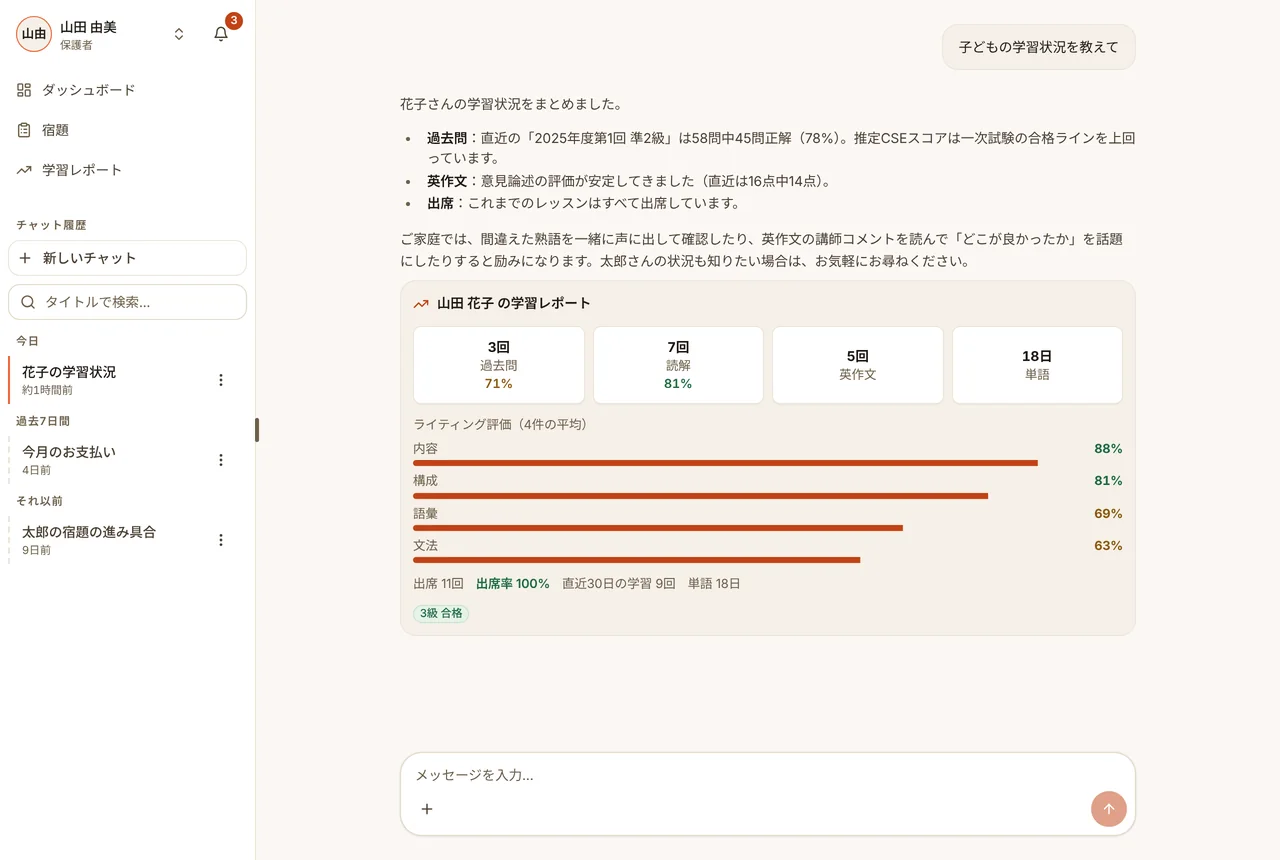Send message with arrow button
The width and height of the screenshot is (1280, 860).
point(1109,809)
